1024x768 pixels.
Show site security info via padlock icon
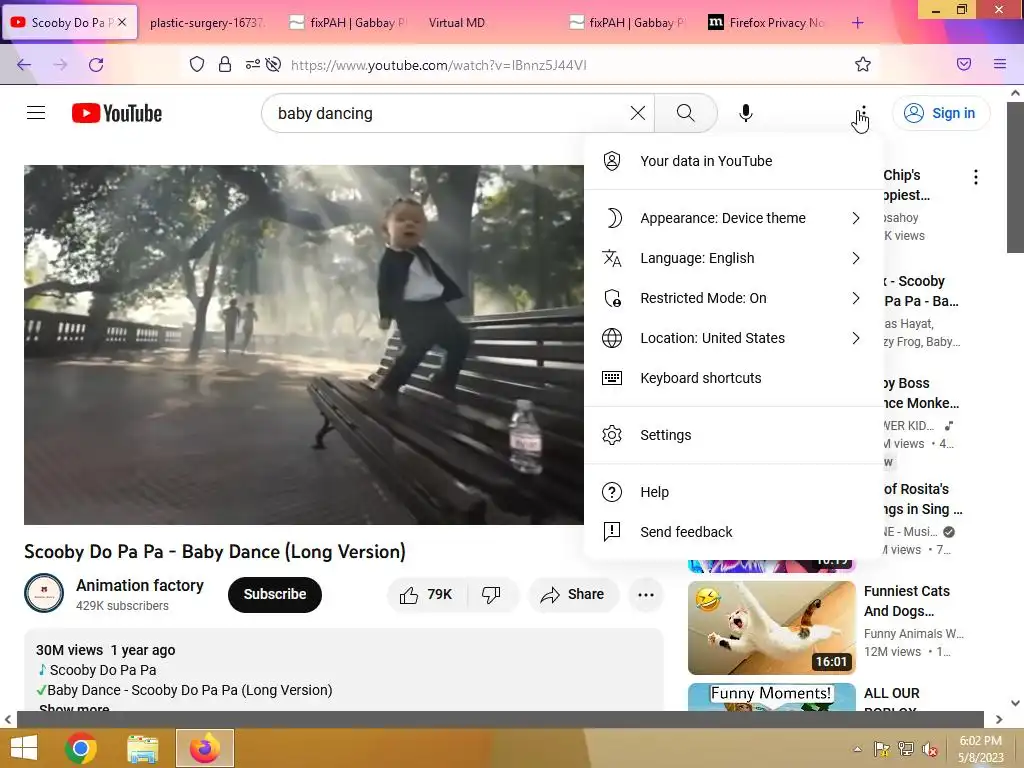point(225,64)
